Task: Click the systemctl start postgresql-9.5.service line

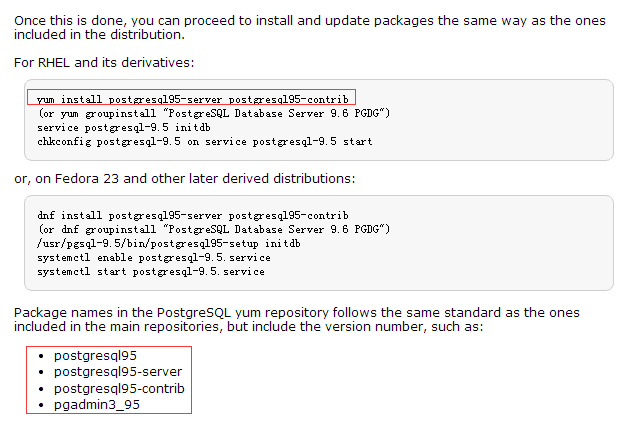Action: click(x=150, y=272)
